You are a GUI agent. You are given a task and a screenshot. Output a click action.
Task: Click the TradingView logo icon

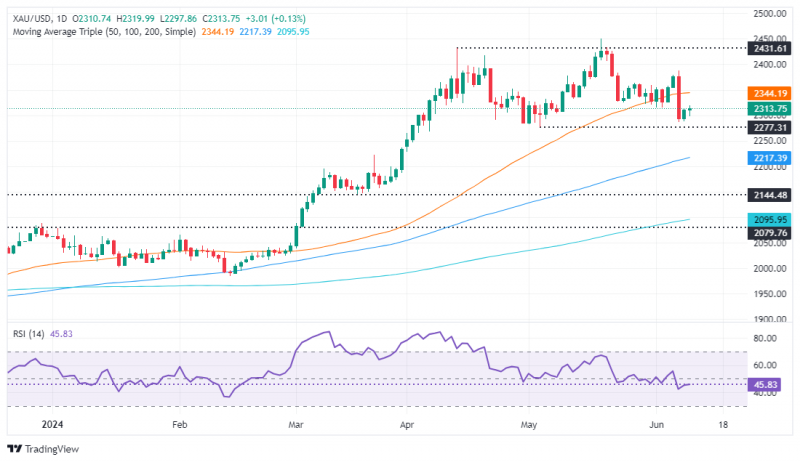(x=15, y=449)
